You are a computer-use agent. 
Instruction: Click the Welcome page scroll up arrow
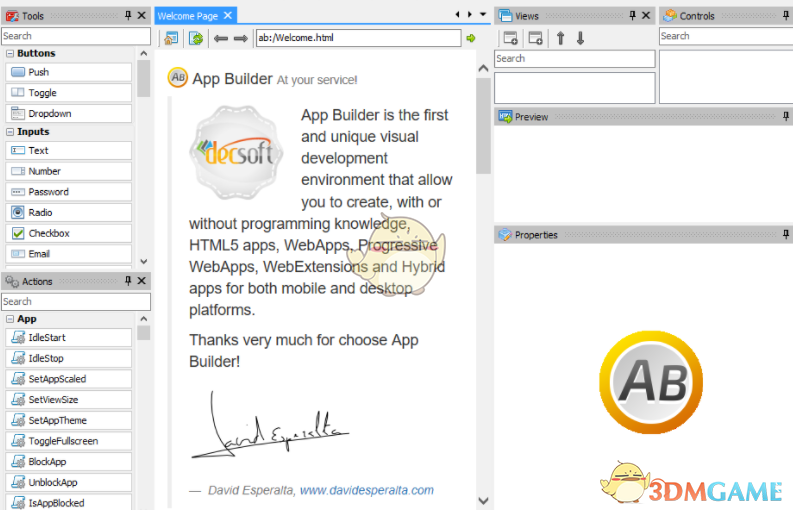(x=483, y=68)
